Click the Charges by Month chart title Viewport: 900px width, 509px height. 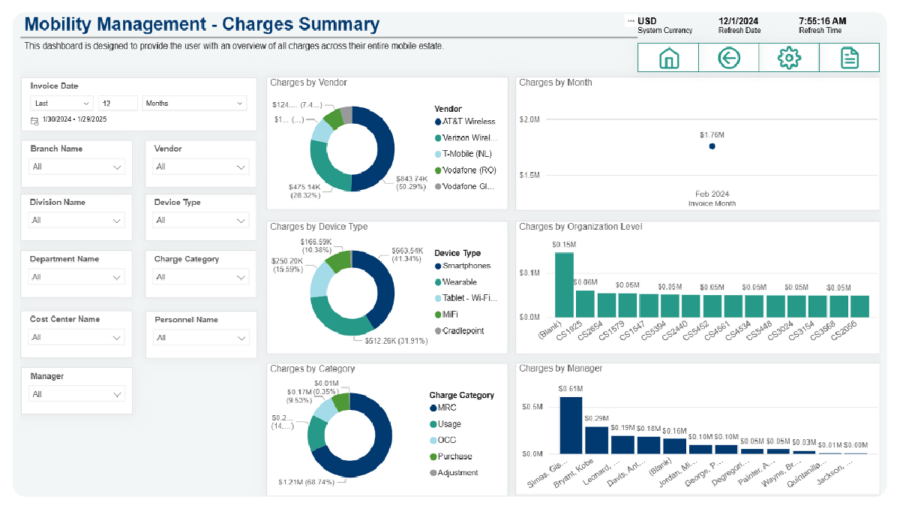coord(555,83)
